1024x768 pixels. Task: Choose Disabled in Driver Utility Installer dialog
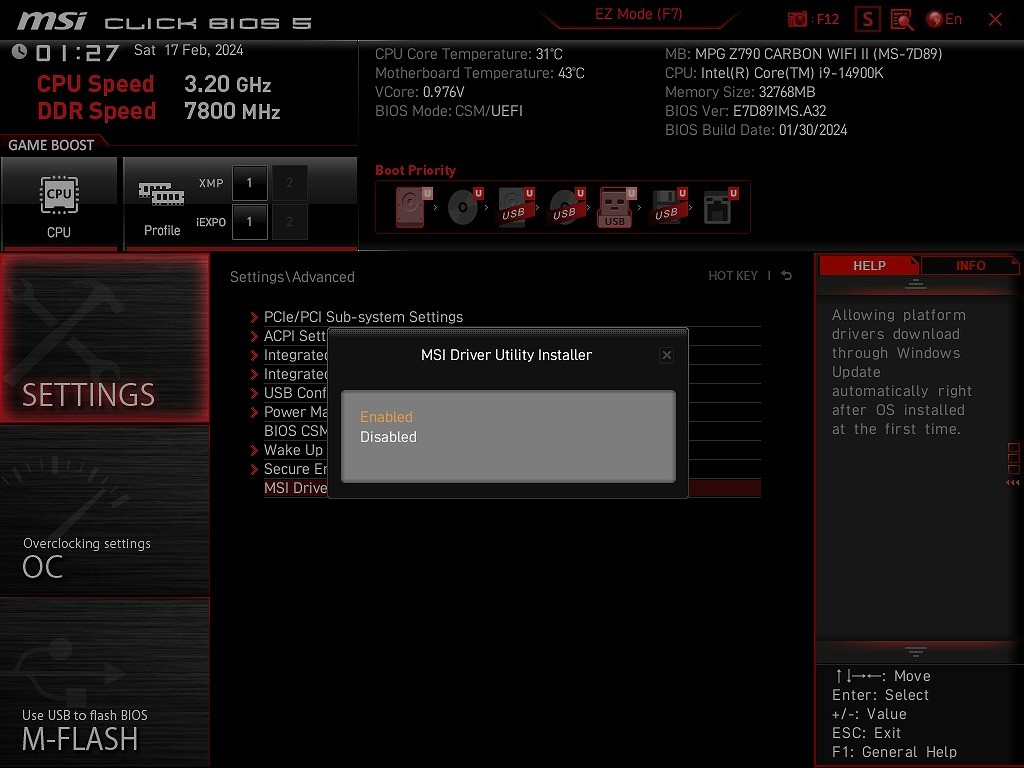click(388, 437)
